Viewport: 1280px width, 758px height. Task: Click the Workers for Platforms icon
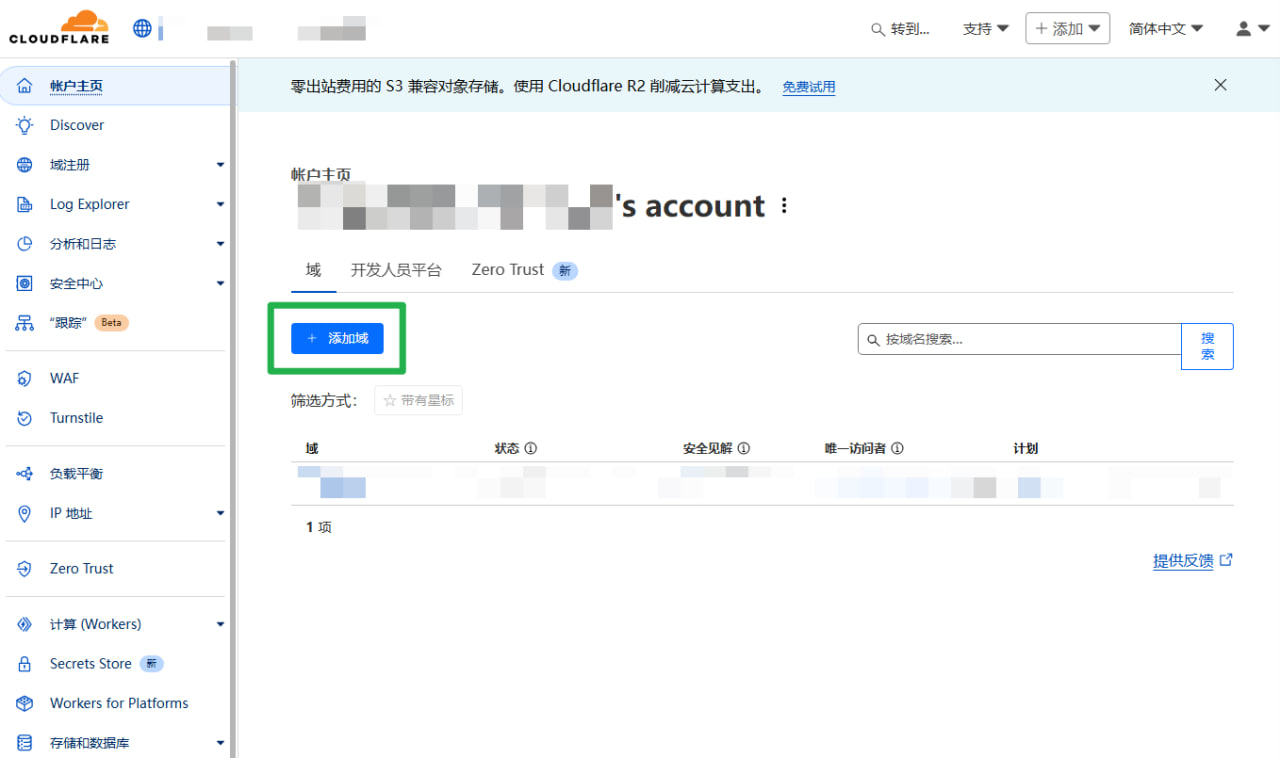point(25,703)
